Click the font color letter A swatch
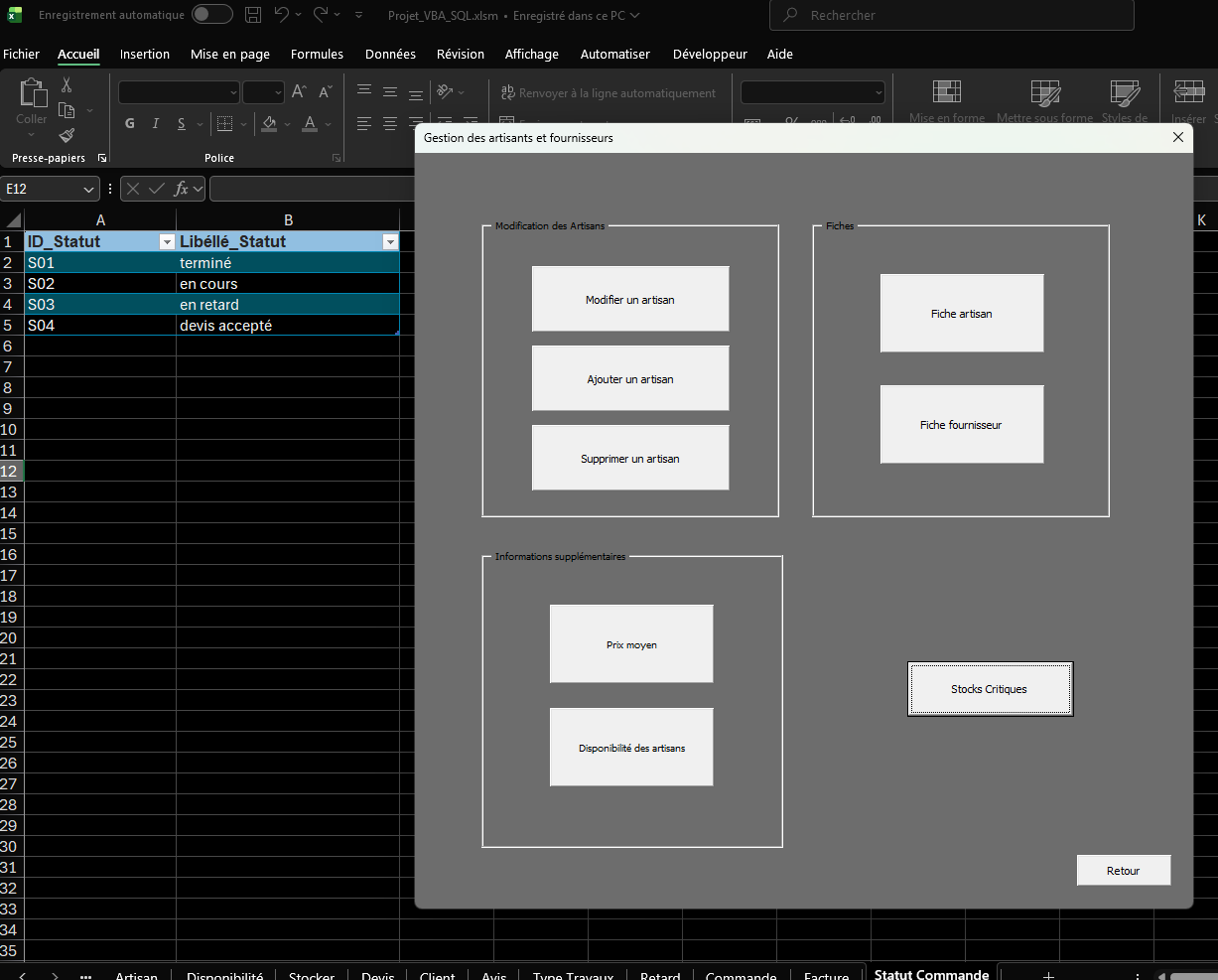 click(310, 124)
